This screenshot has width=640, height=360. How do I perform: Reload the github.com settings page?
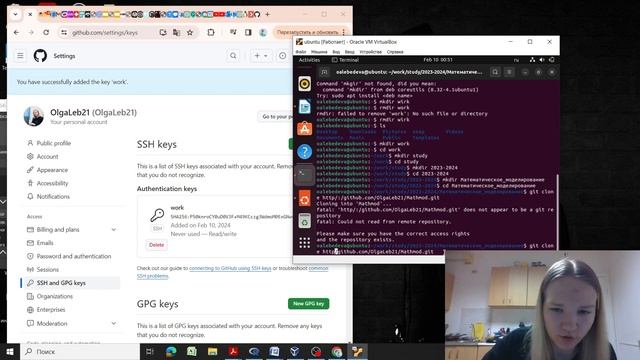click(46, 32)
